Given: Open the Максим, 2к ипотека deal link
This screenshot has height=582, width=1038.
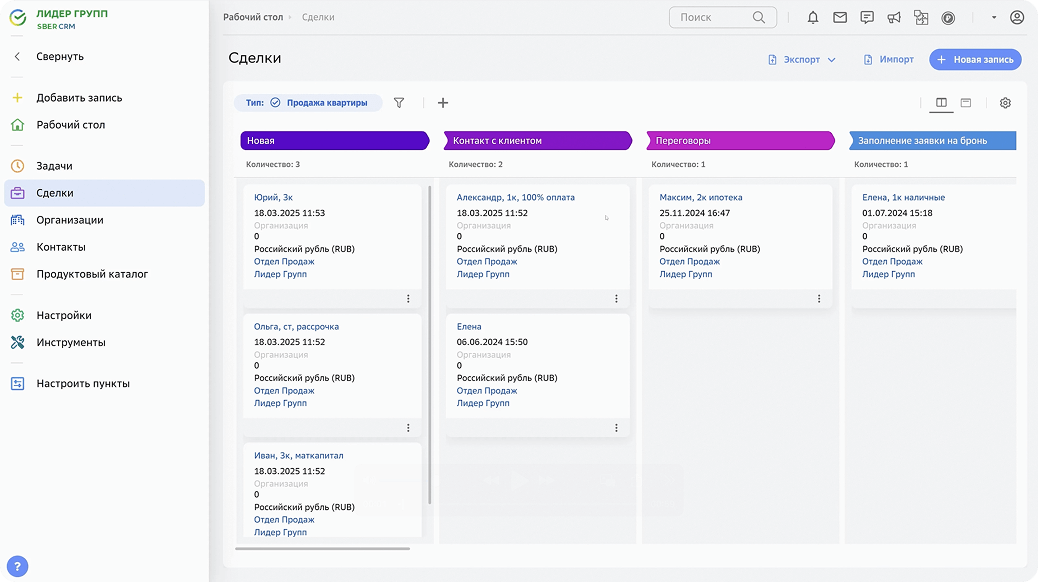Looking at the screenshot, I should click(x=700, y=198).
